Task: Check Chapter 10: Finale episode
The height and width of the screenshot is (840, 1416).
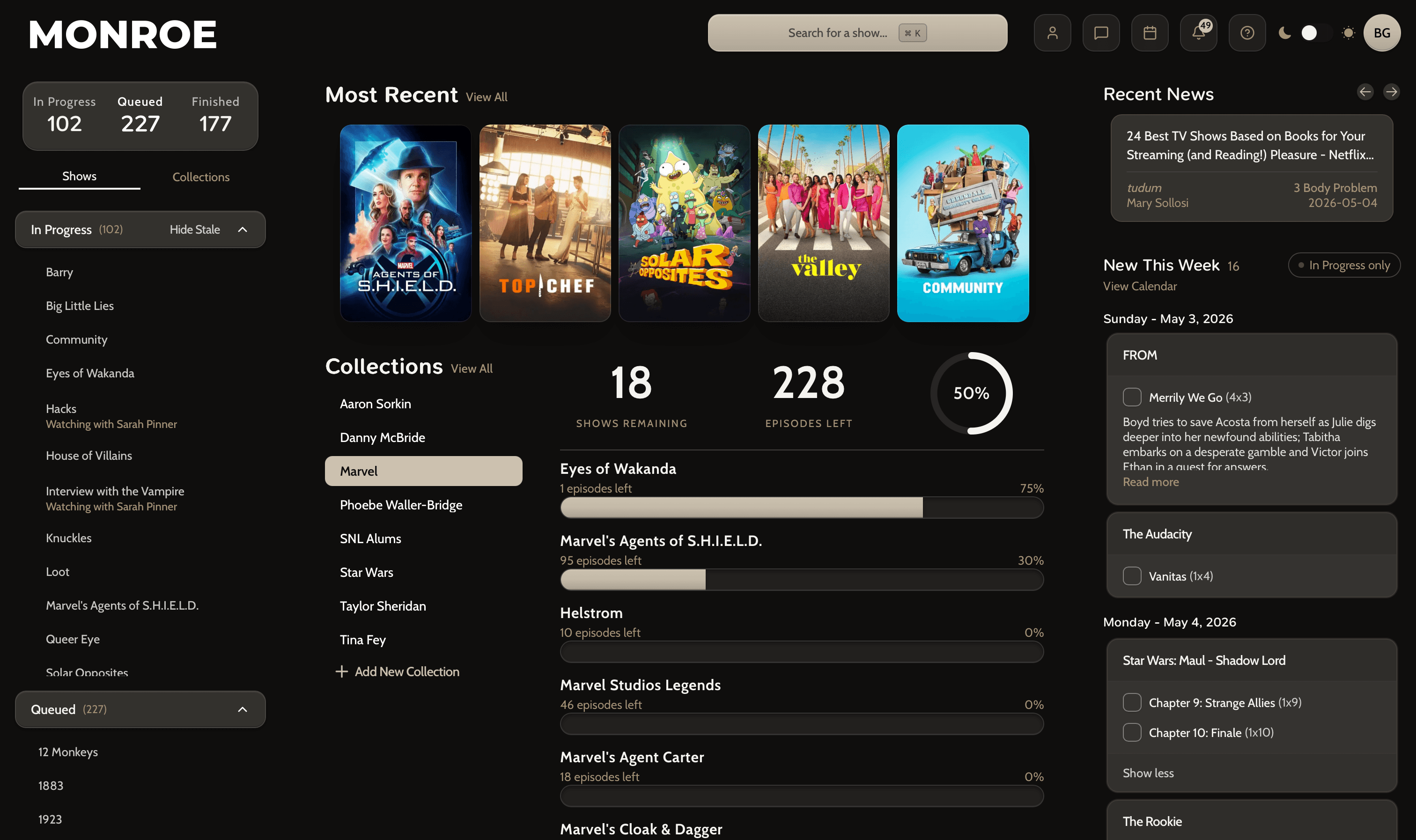Action: click(1132, 732)
